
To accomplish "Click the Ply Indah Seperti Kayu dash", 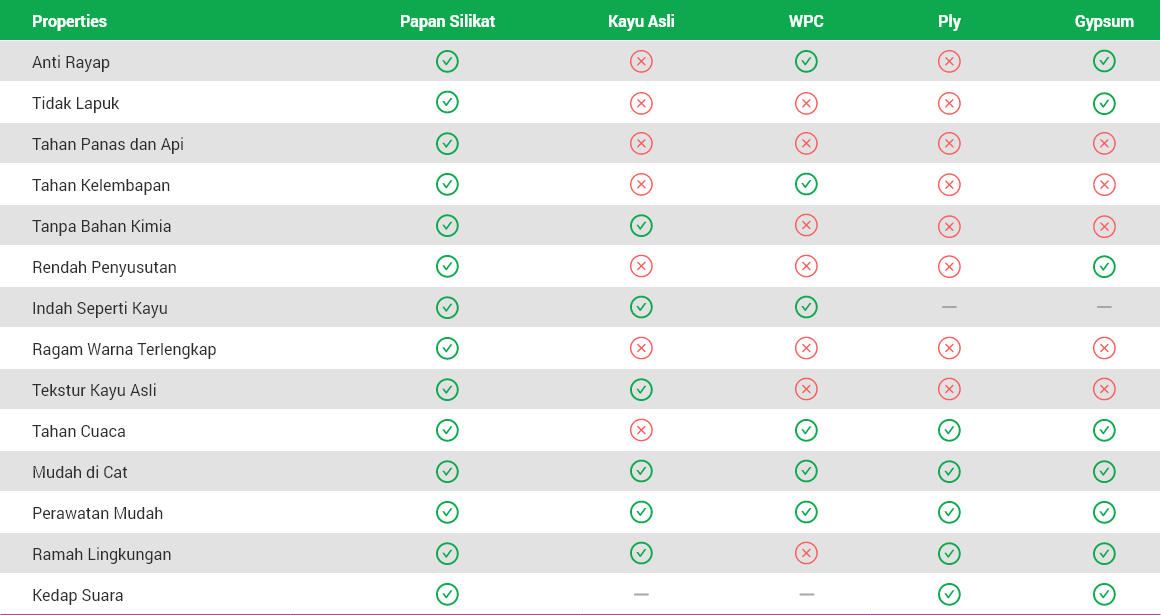I will 949,307.
